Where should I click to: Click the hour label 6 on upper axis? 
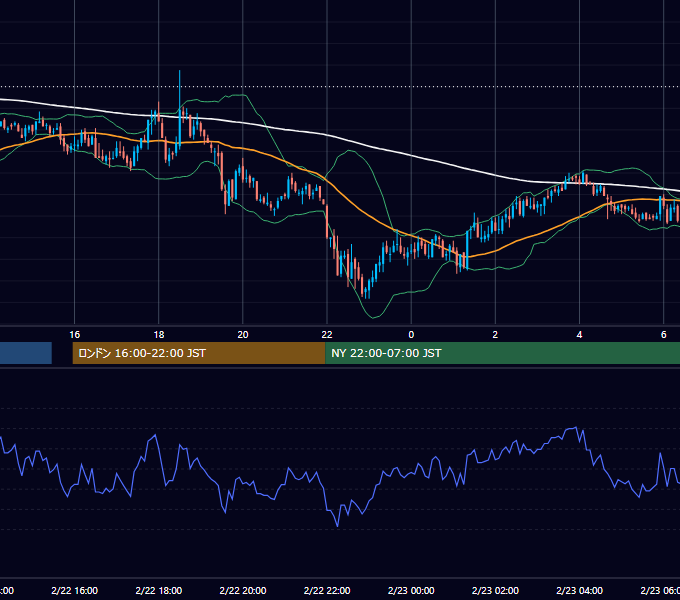point(664,334)
